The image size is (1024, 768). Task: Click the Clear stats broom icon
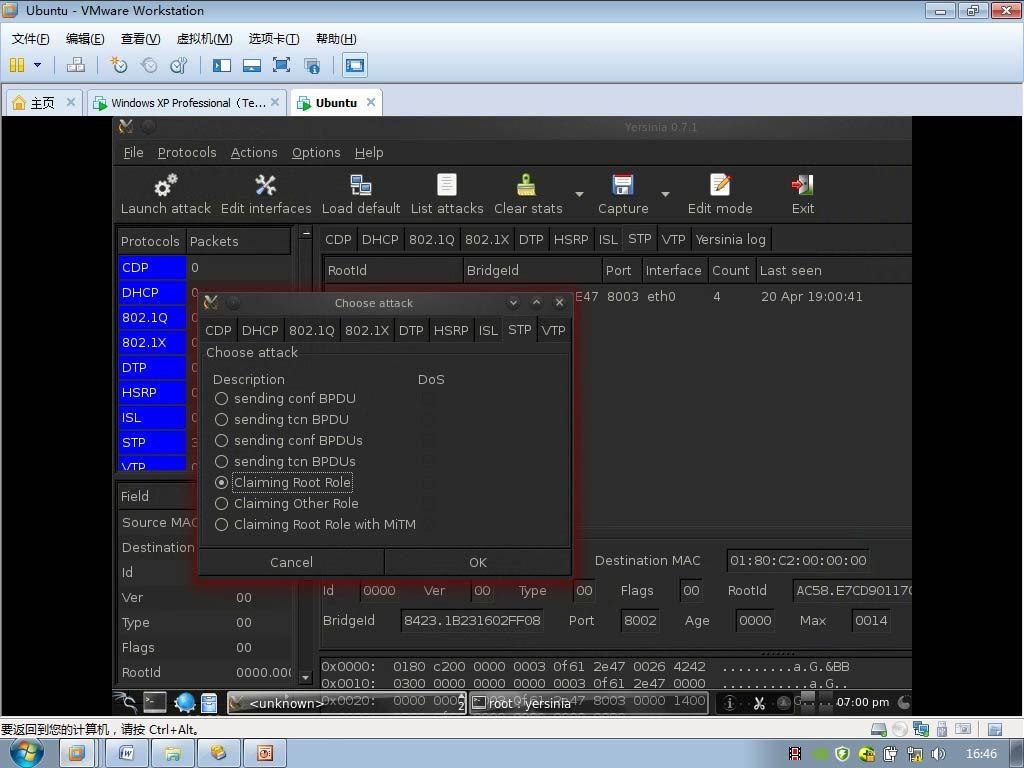pyautogui.click(x=526, y=185)
